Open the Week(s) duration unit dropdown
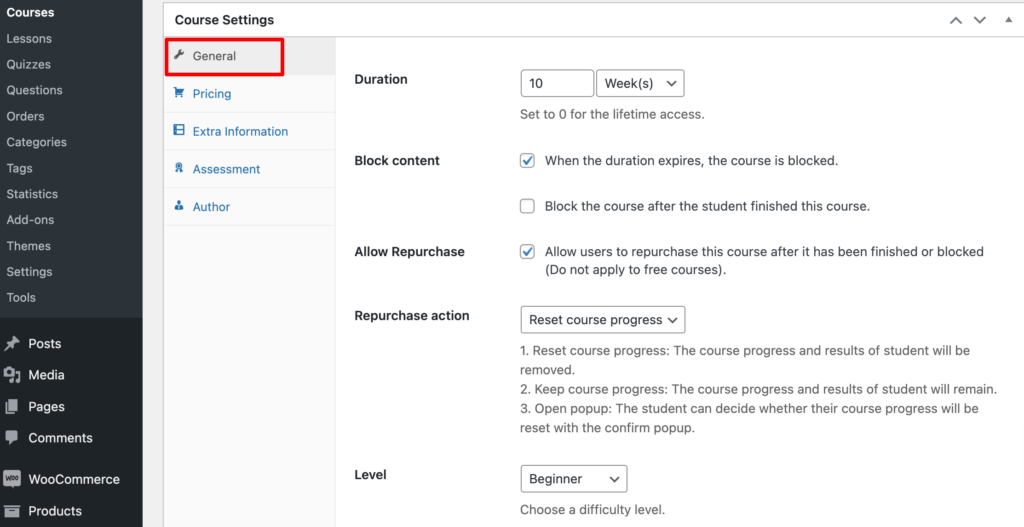This screenshot has height=527, width=1024. [640, 84]
